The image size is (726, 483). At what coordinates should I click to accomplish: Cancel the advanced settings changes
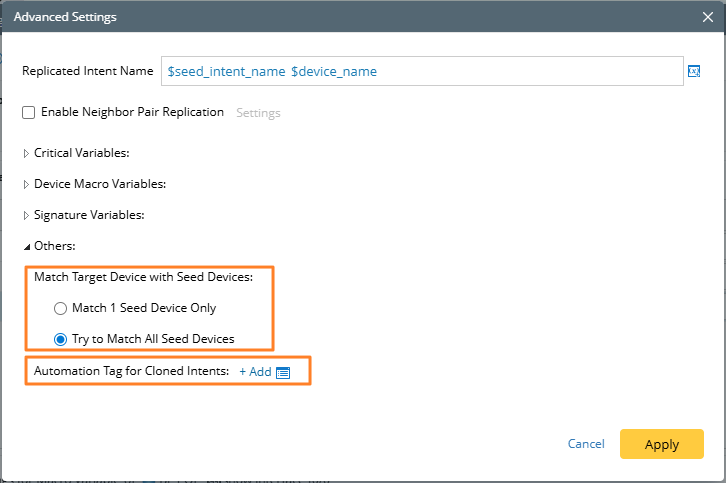click(x=586, y=444)
